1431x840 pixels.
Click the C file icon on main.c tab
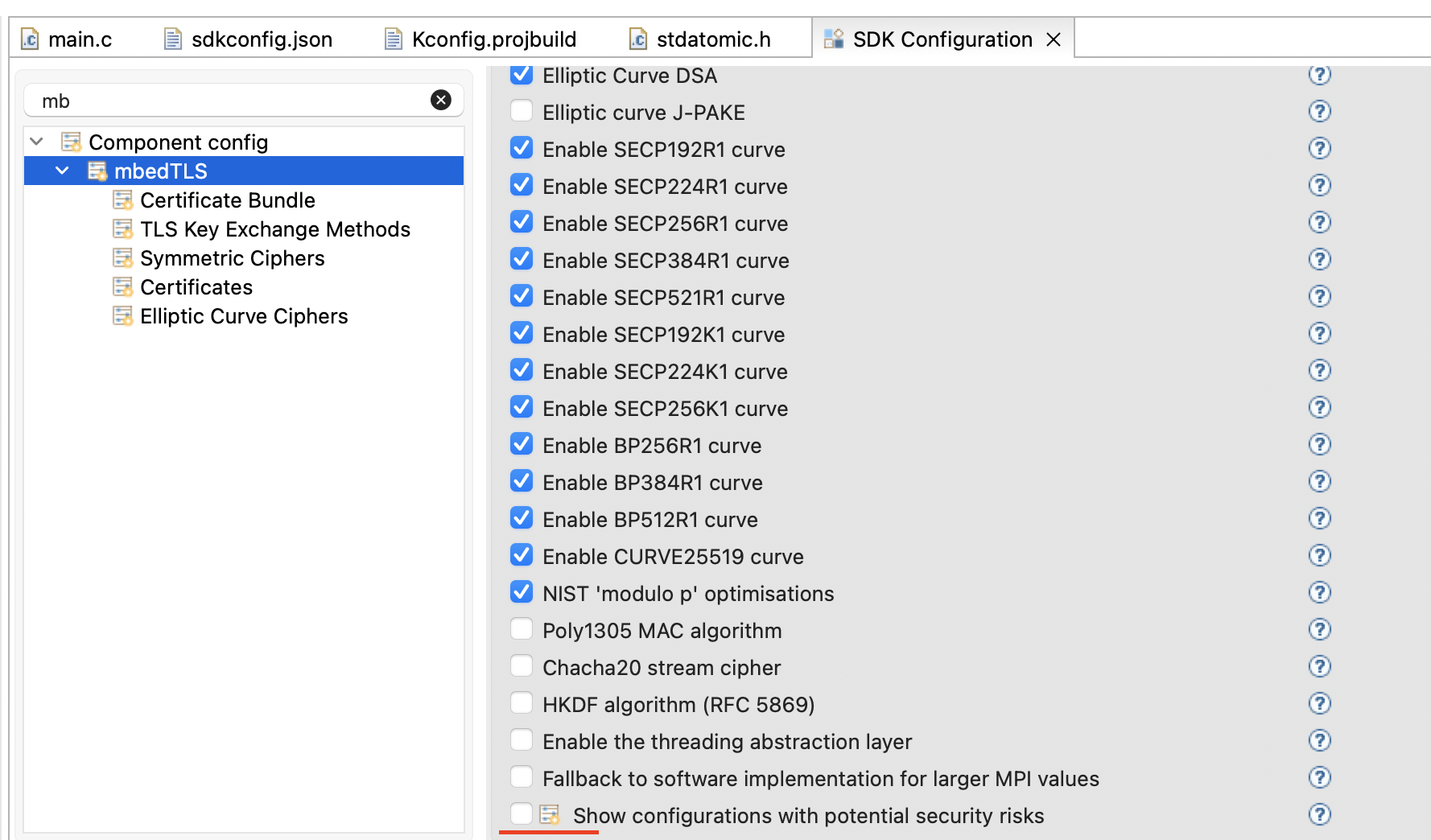29,39
